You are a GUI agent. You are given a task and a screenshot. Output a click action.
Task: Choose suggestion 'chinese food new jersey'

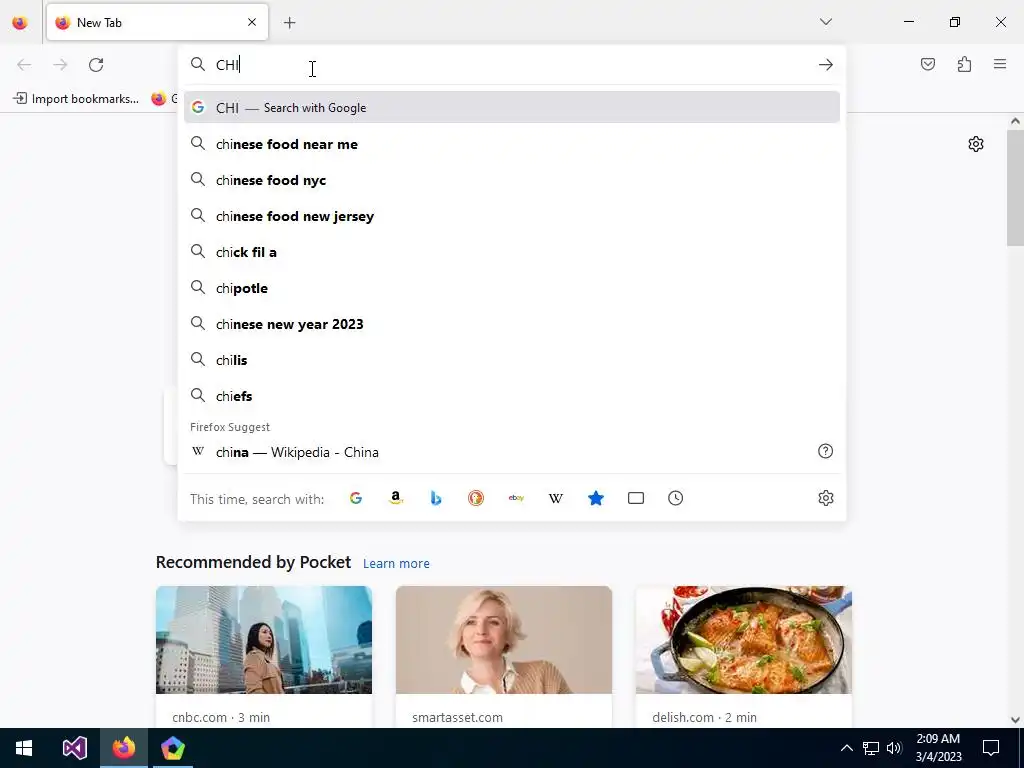coord(511,216)
